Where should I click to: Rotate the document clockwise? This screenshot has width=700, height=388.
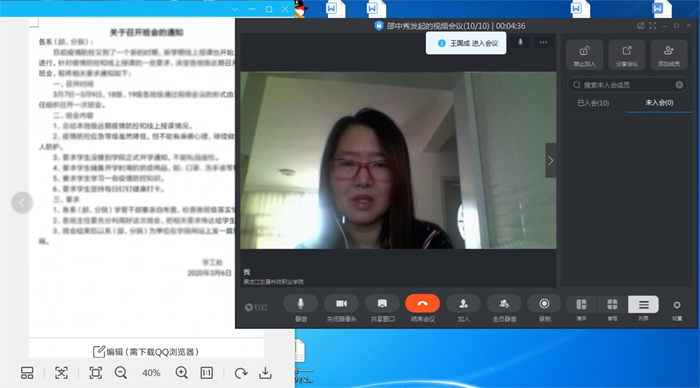click(241, 373)
